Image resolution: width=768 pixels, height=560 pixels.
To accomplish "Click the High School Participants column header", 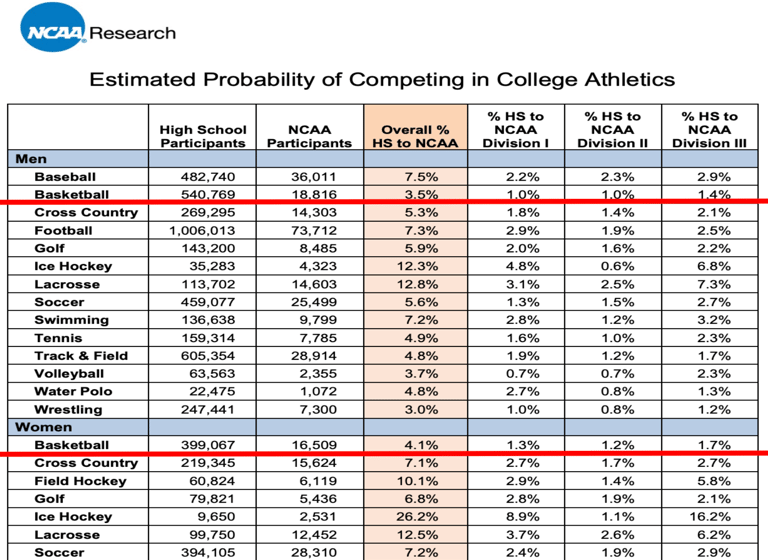I will pos(202,137).
